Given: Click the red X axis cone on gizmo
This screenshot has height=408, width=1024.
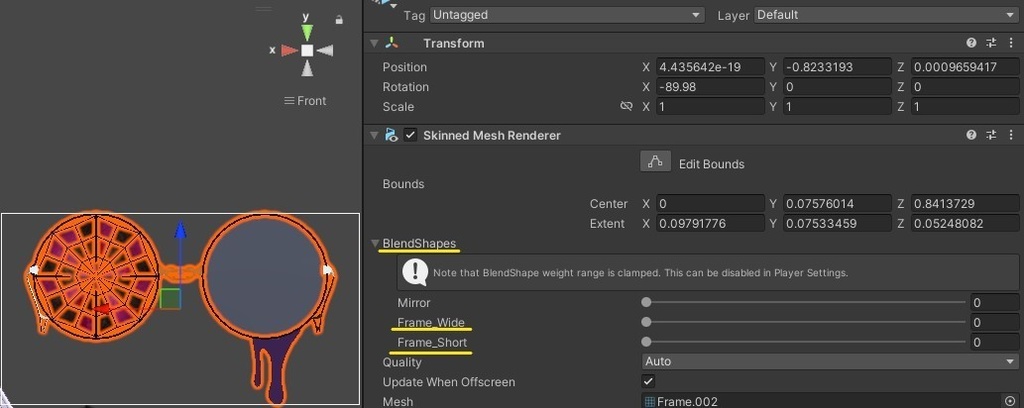Looking at the screenshot, I should pyautogui.click(x=288, y=50).
